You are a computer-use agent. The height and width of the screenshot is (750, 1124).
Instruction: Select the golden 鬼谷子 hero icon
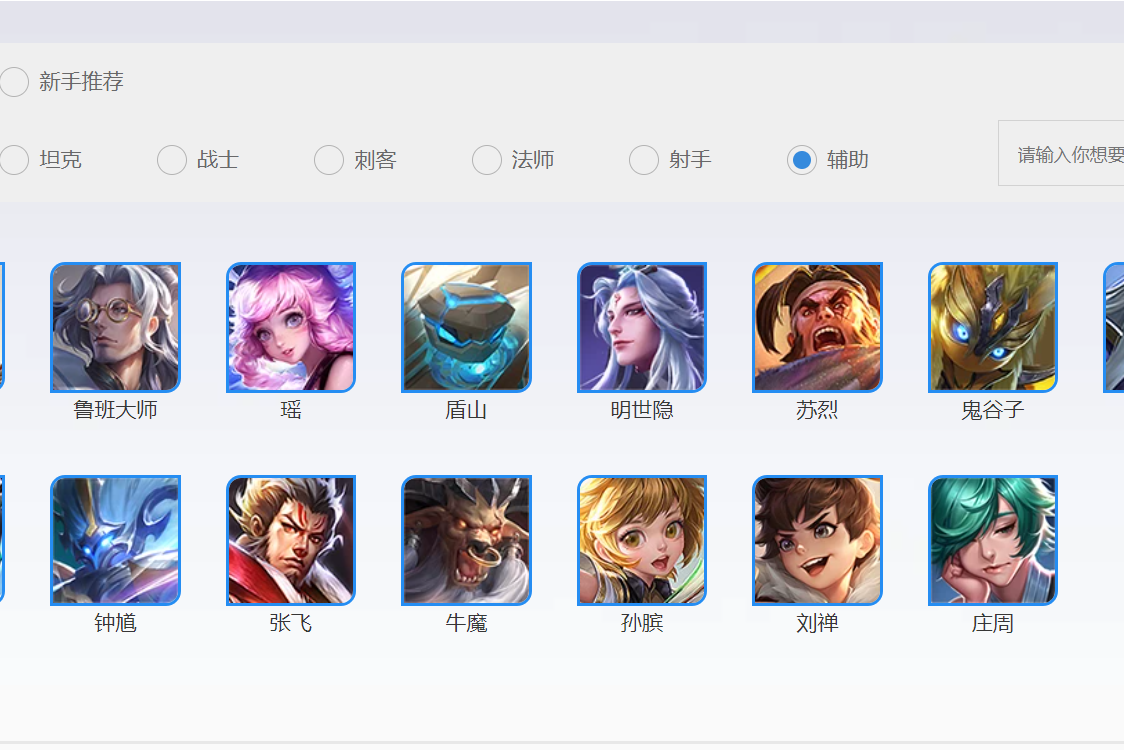coord(993,327)
